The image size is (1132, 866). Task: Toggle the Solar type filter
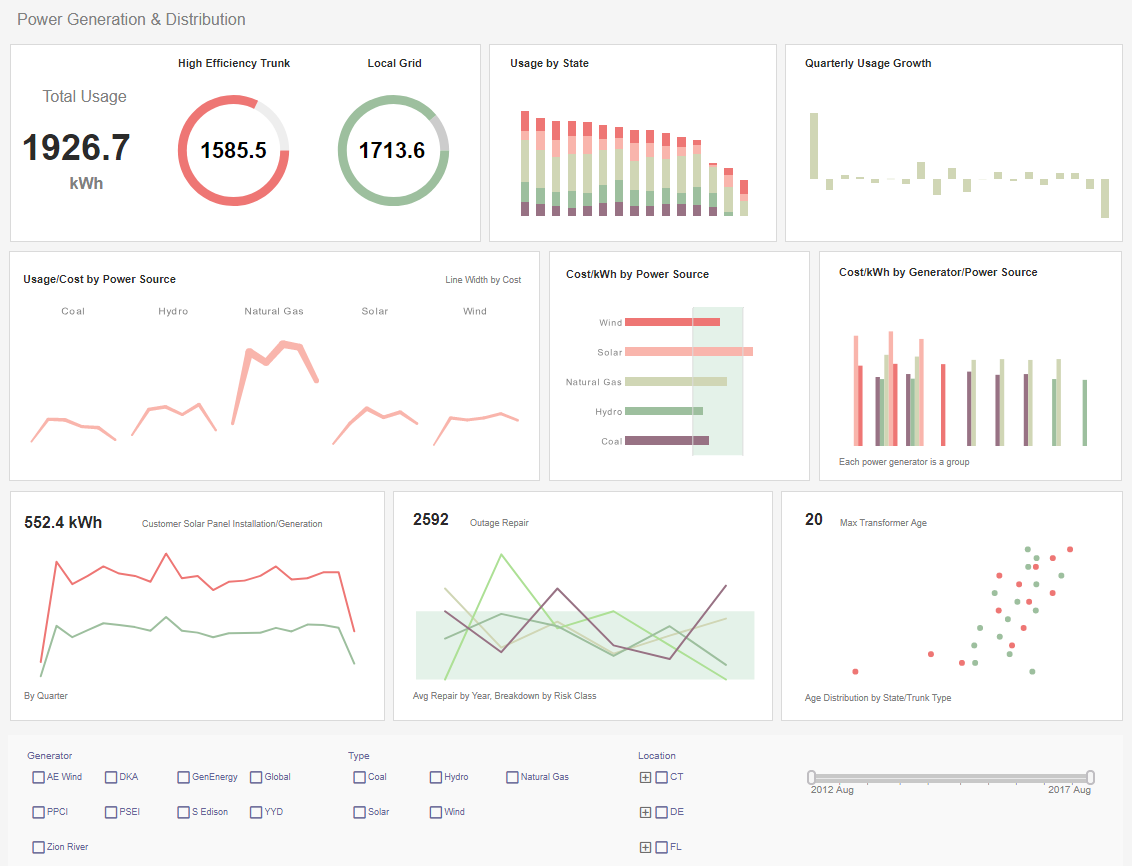click(357, 811)
